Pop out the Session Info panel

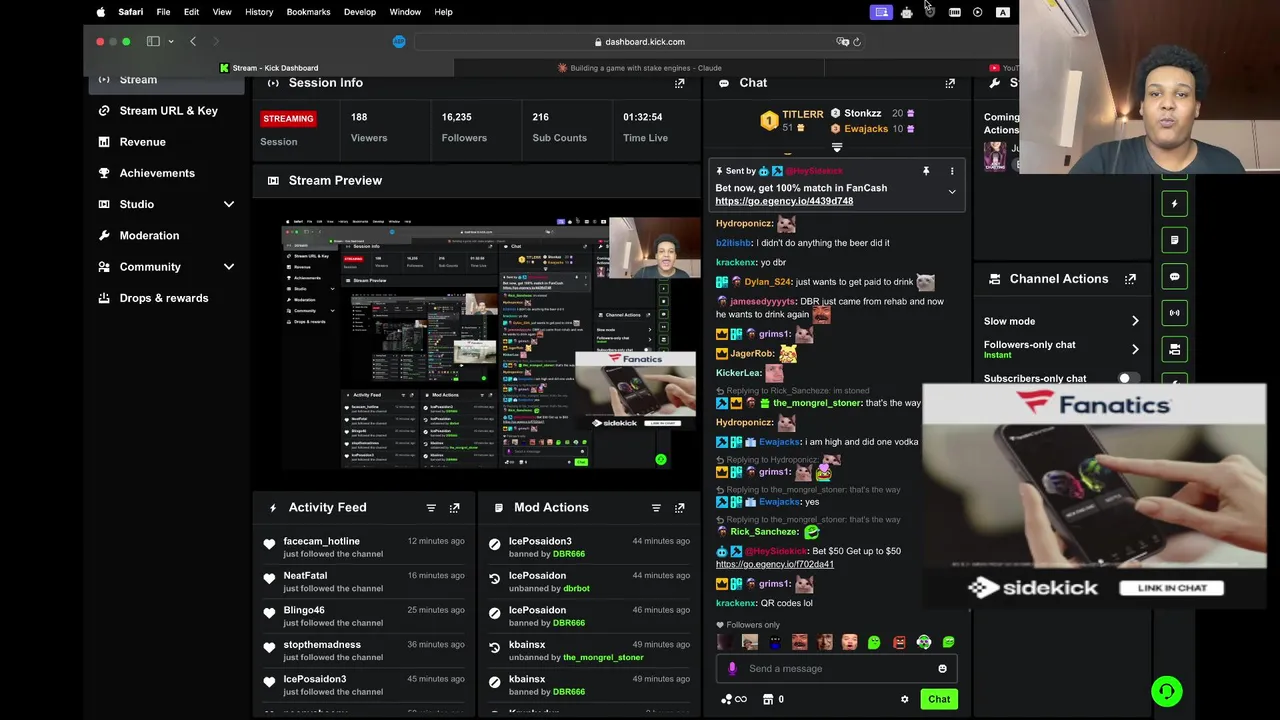pyautogui.click(x=680, y=83)
